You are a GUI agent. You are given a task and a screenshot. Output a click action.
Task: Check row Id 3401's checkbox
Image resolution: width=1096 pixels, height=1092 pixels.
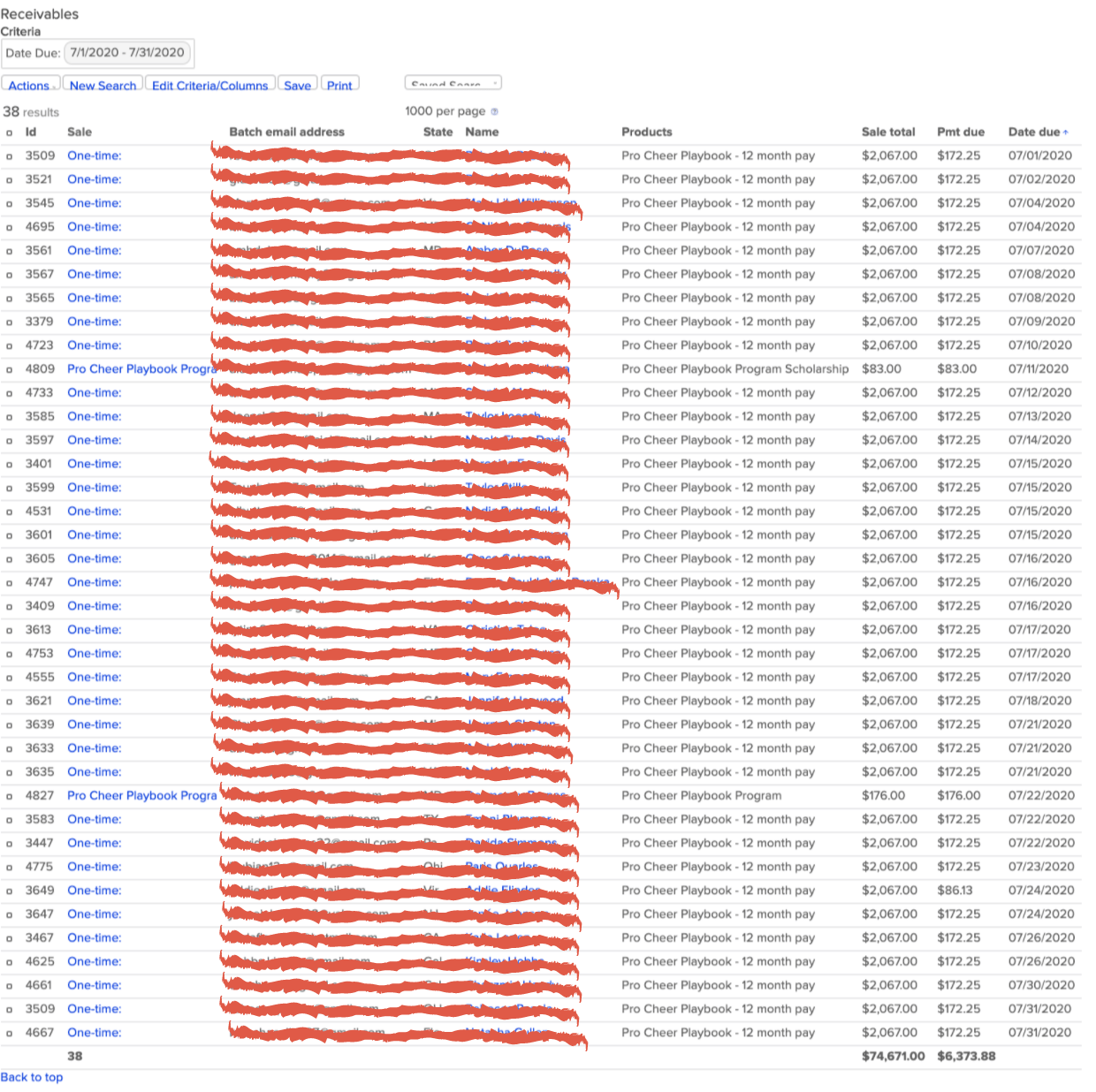[x=9, y=465]
